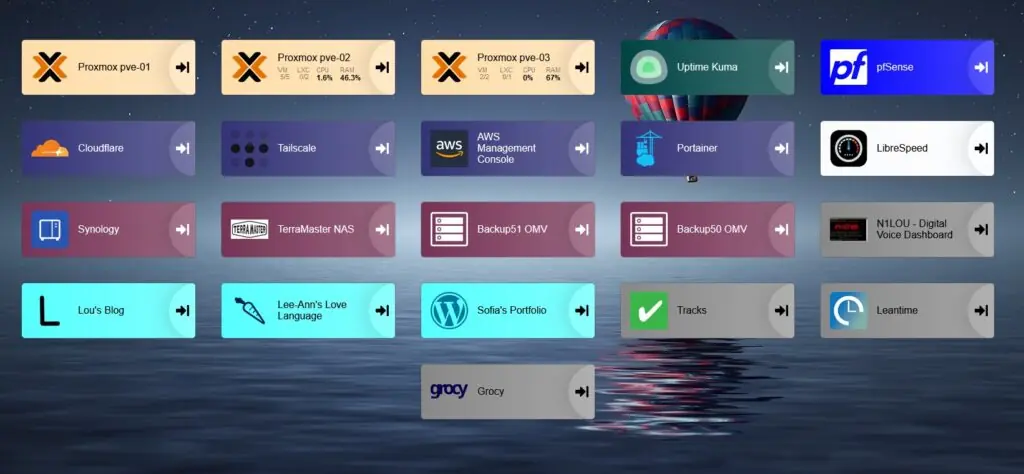Click the Proxmox logo on pve-03 card

(x=449, y=67)
